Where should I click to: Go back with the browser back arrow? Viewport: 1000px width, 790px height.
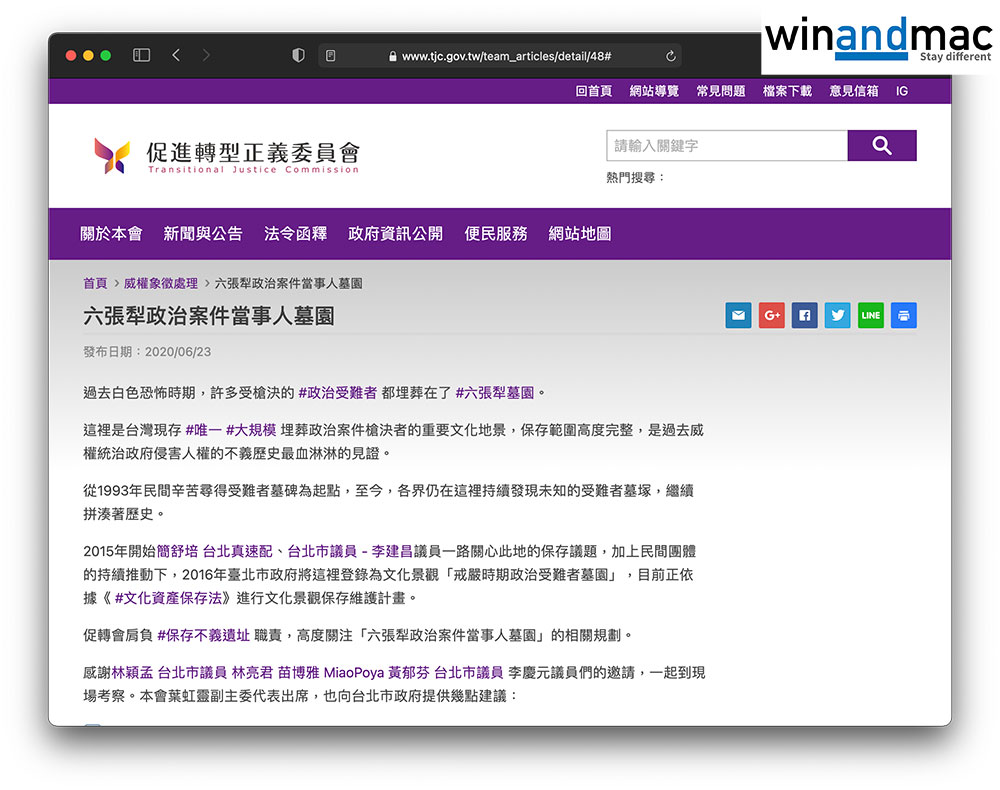176,56
